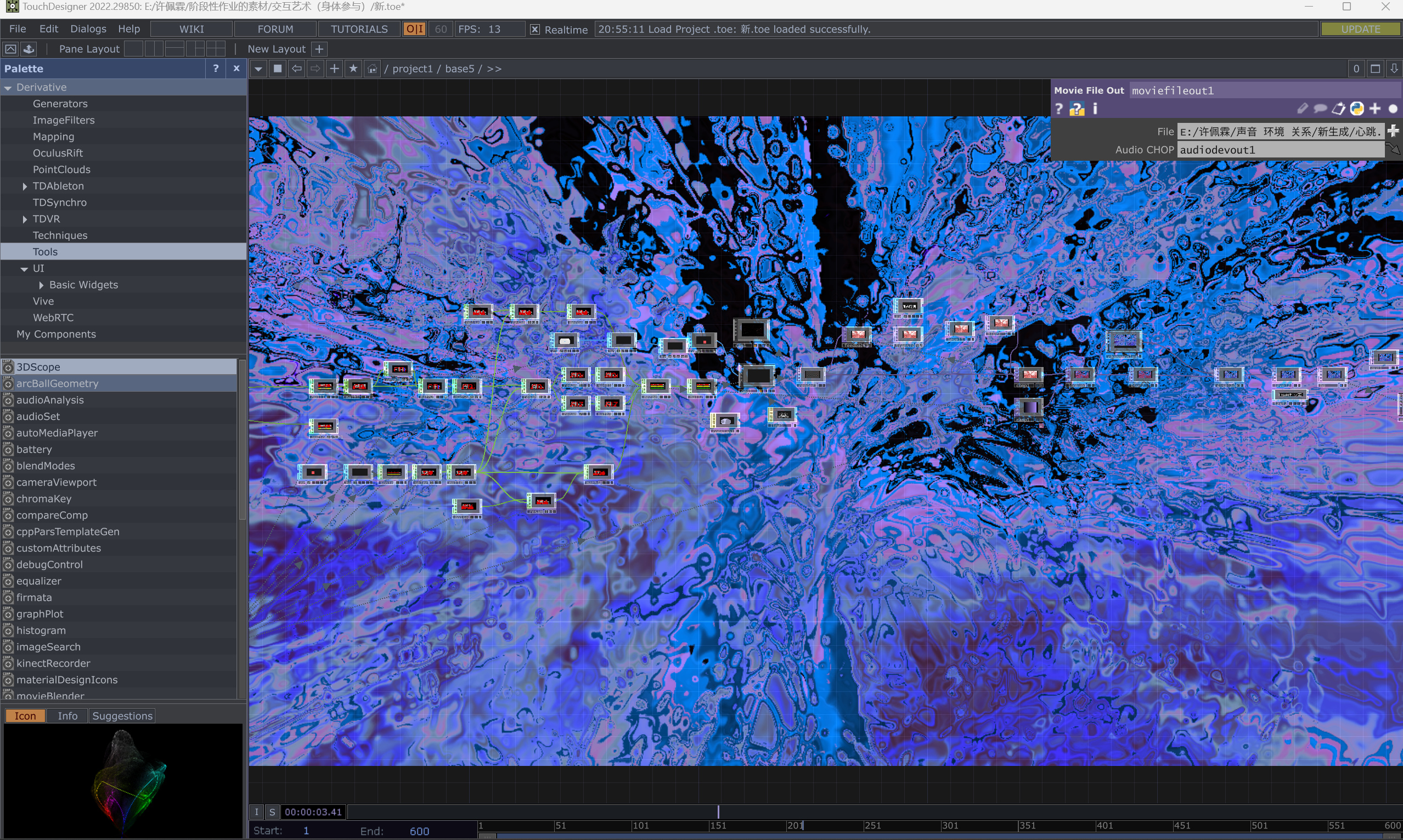The image size is (1403, 840).
Task: Open the Dialogs menu
Action: tap(88, 29)
